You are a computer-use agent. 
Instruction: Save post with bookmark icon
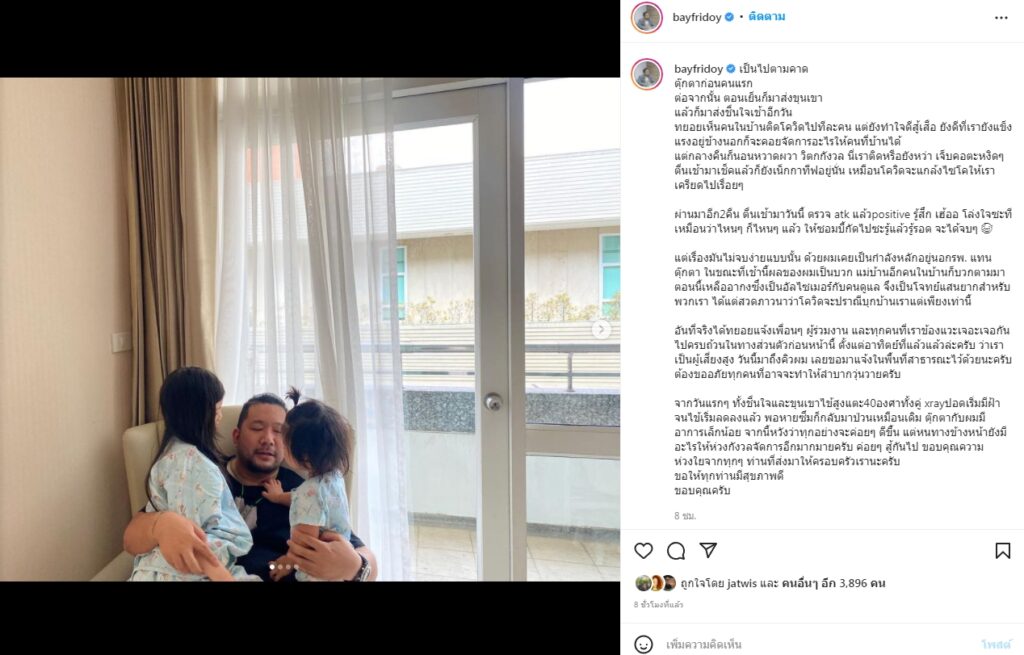click(1002, 551)
